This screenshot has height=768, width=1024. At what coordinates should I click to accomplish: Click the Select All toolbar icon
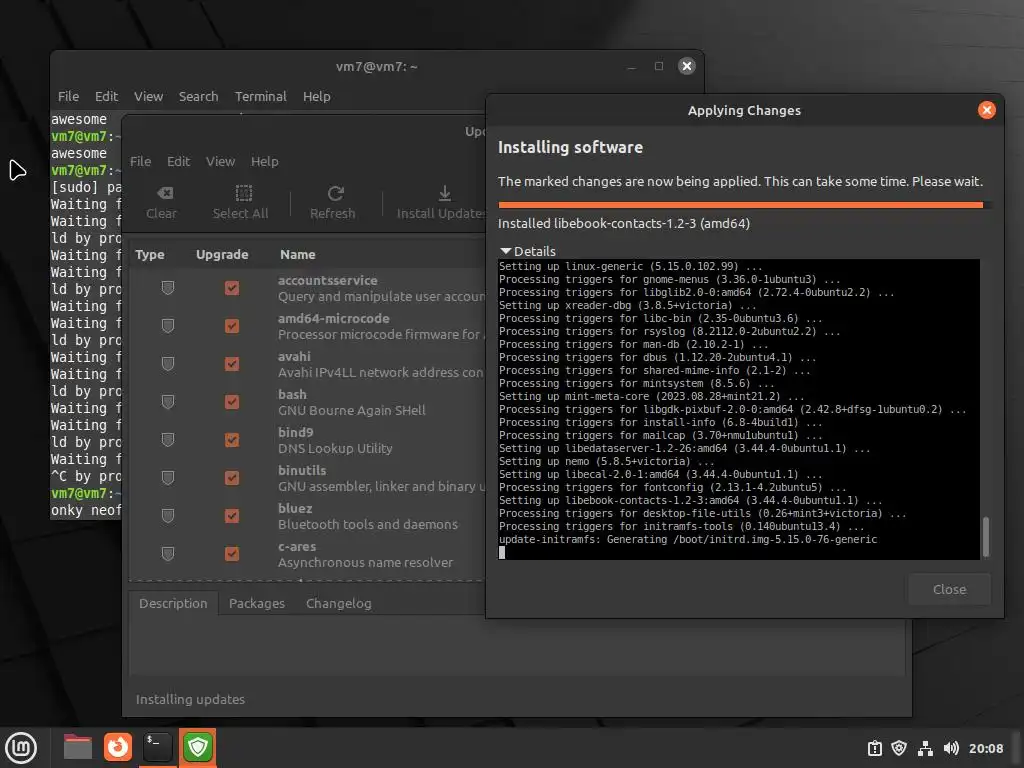pyautogui.click(x=244, y=193)
